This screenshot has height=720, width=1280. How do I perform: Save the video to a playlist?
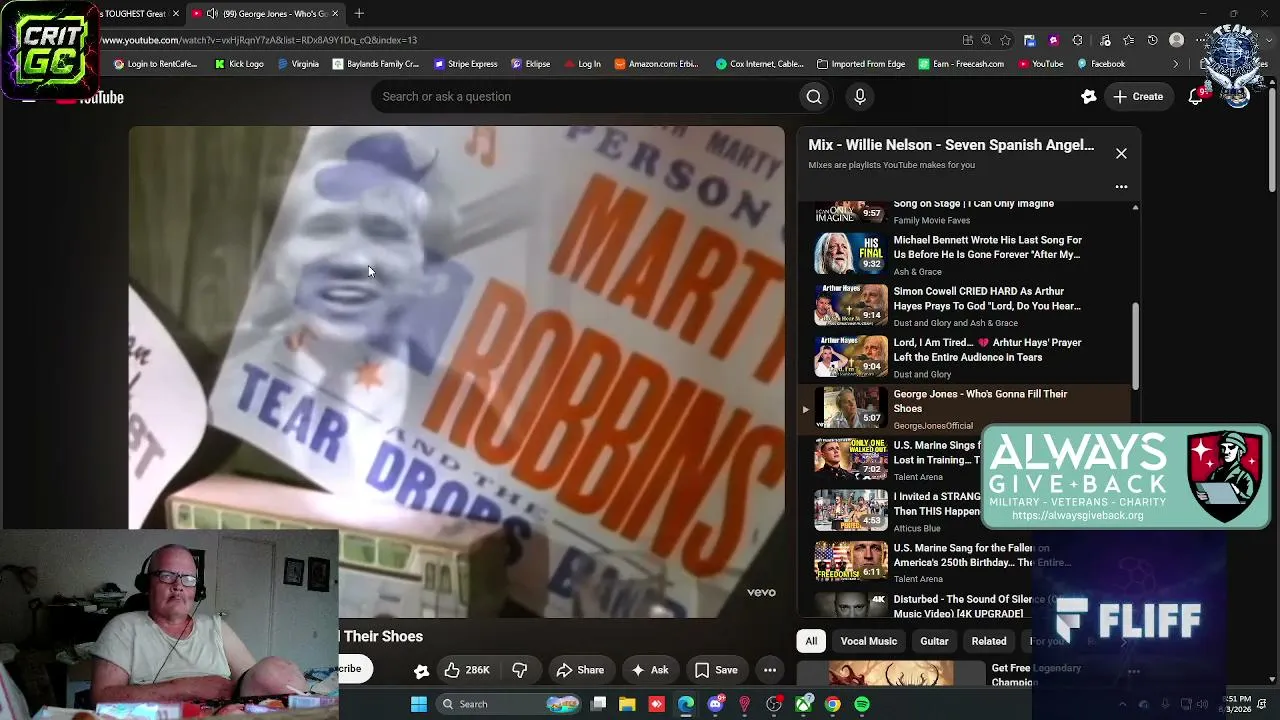click(717, 670)
